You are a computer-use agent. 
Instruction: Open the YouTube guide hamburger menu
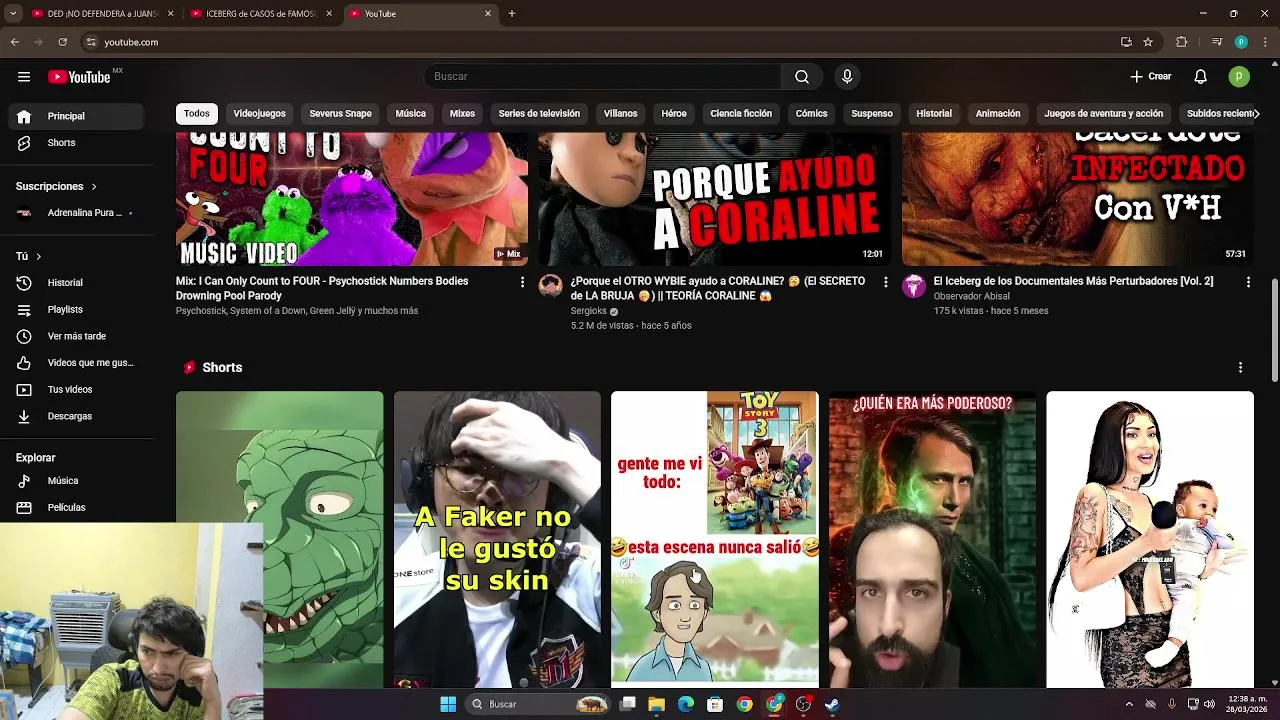[24, 77]
